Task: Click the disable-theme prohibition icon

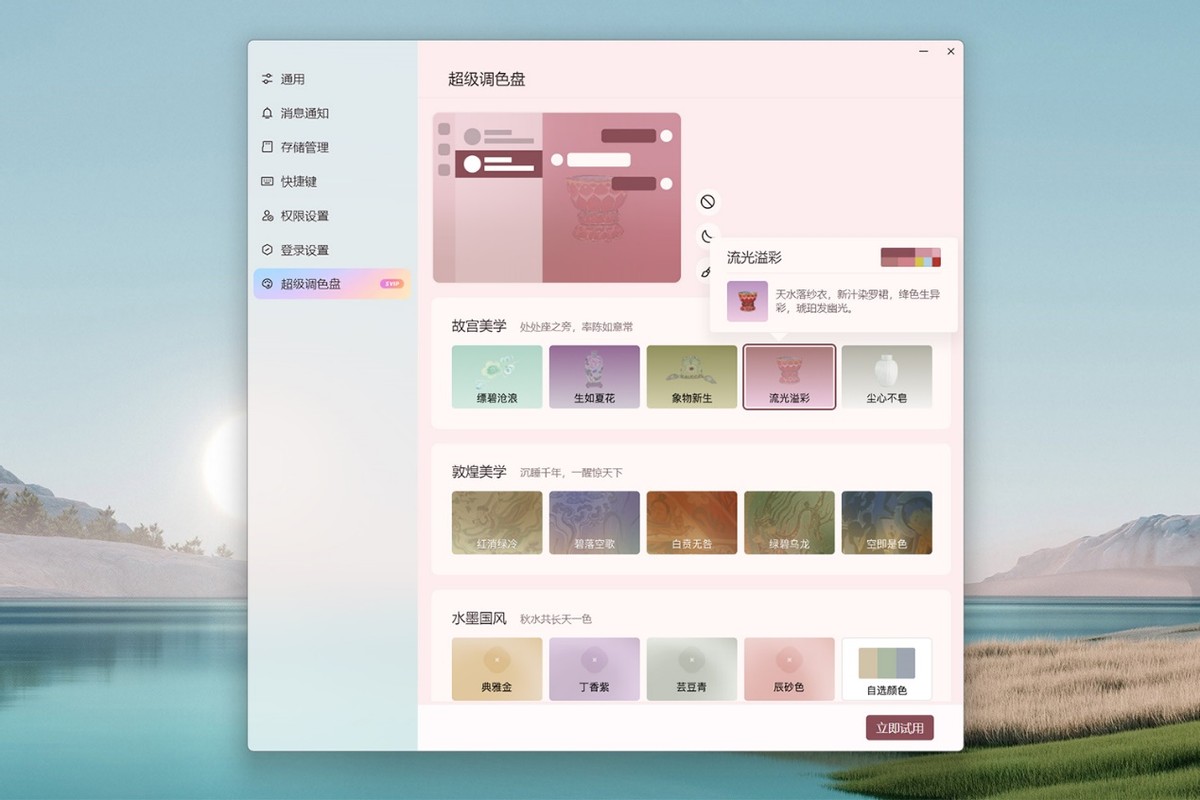Action: [x=708, y=201]
